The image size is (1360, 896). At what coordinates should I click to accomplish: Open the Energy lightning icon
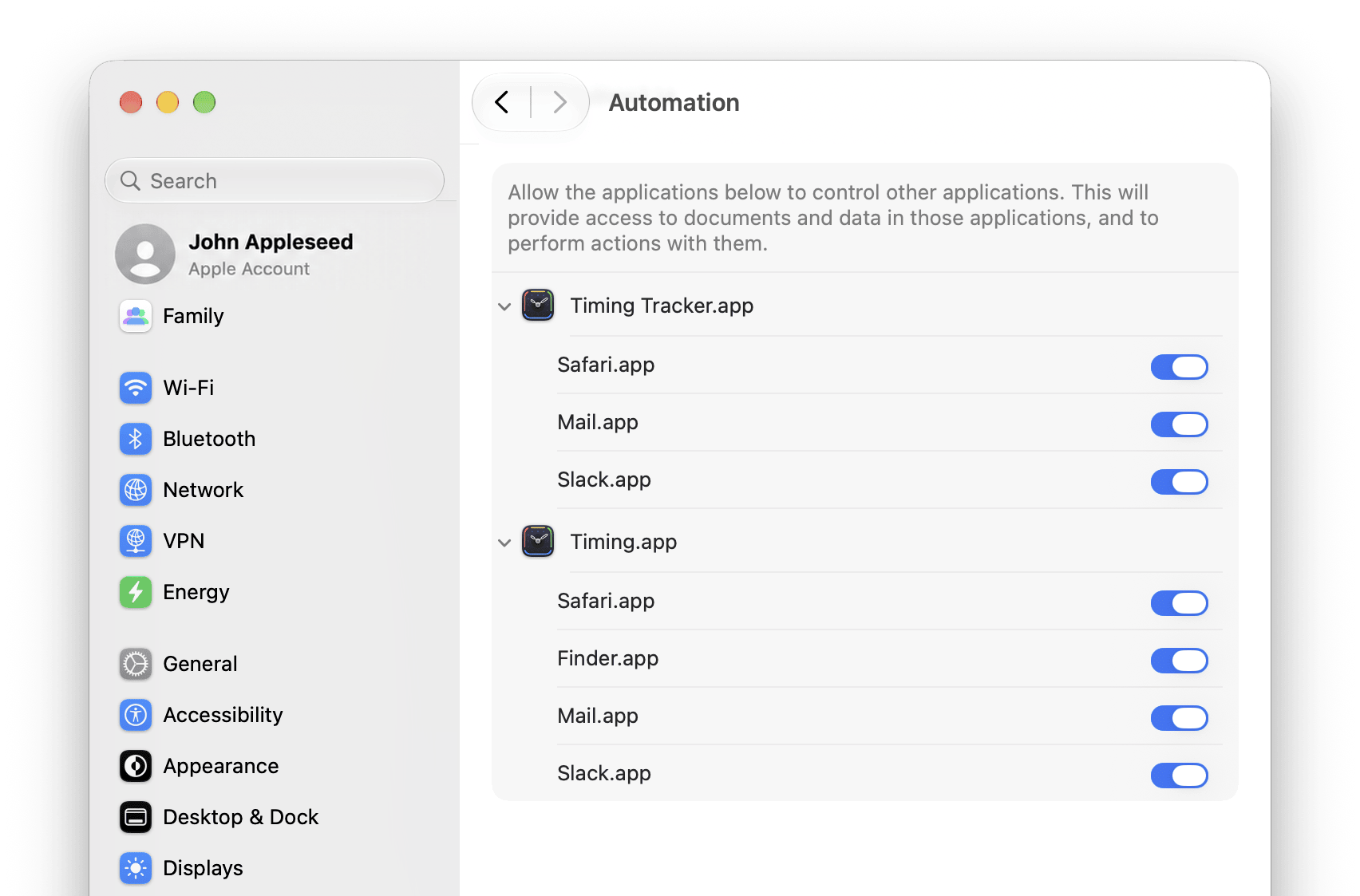pos(136,592)
